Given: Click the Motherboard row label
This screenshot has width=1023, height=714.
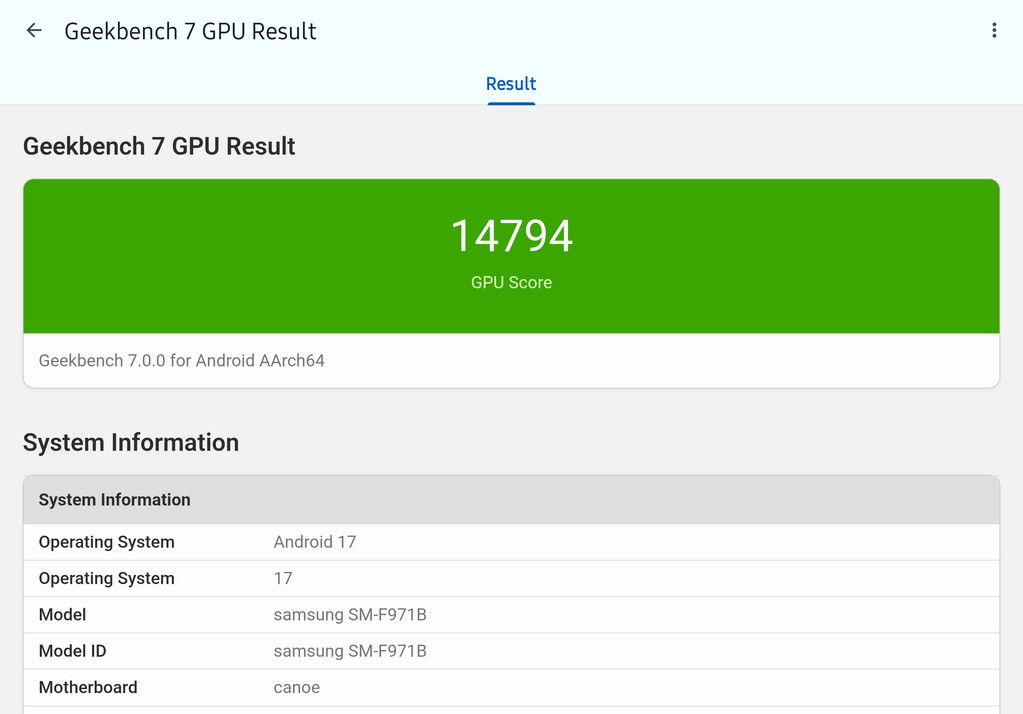Looking at the screenshot, I should [88, 687].
